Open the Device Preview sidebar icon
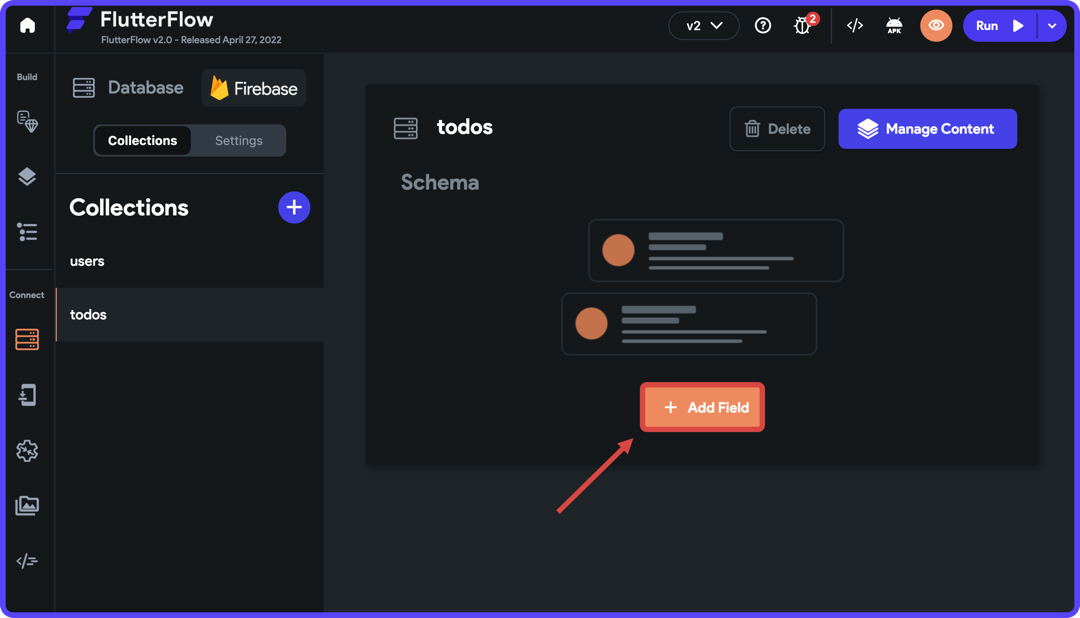This screenshot has height=618, width=1080. point(27,394)
